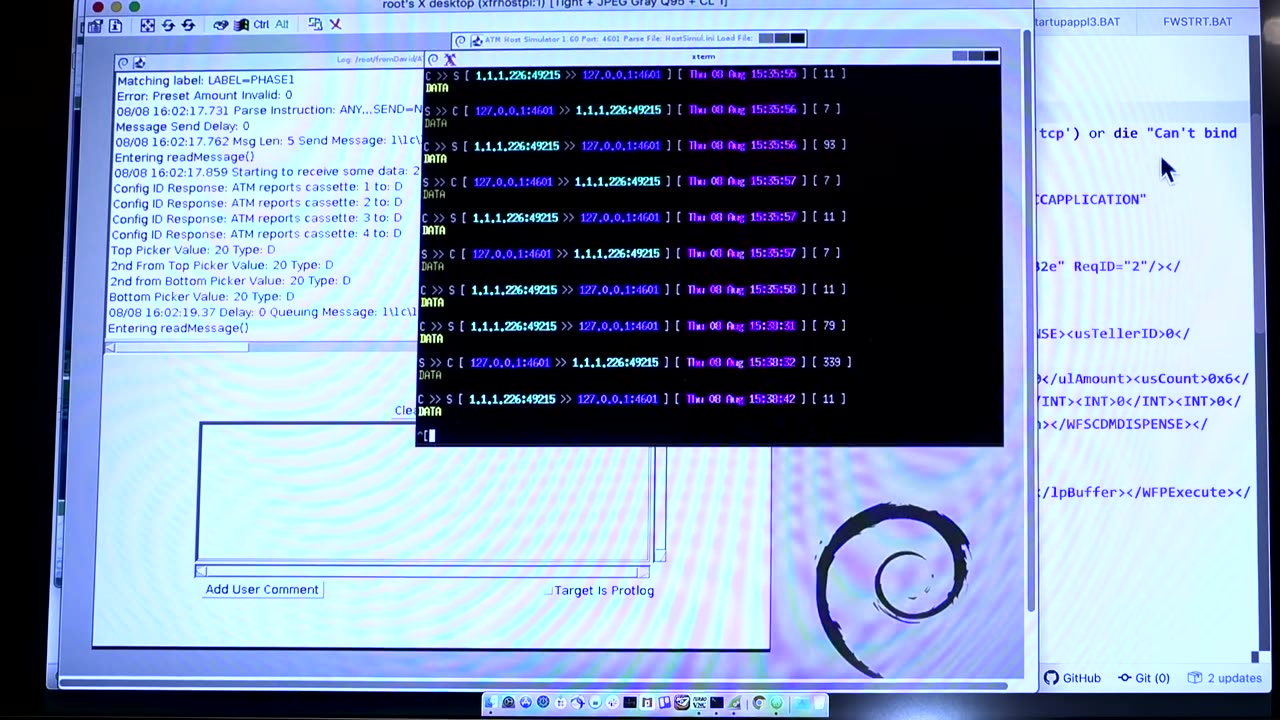The height and width of the screenshot is (720, 1280).
Task: Open GitHub in editor status bar
Action: [x=1072, y=678]
